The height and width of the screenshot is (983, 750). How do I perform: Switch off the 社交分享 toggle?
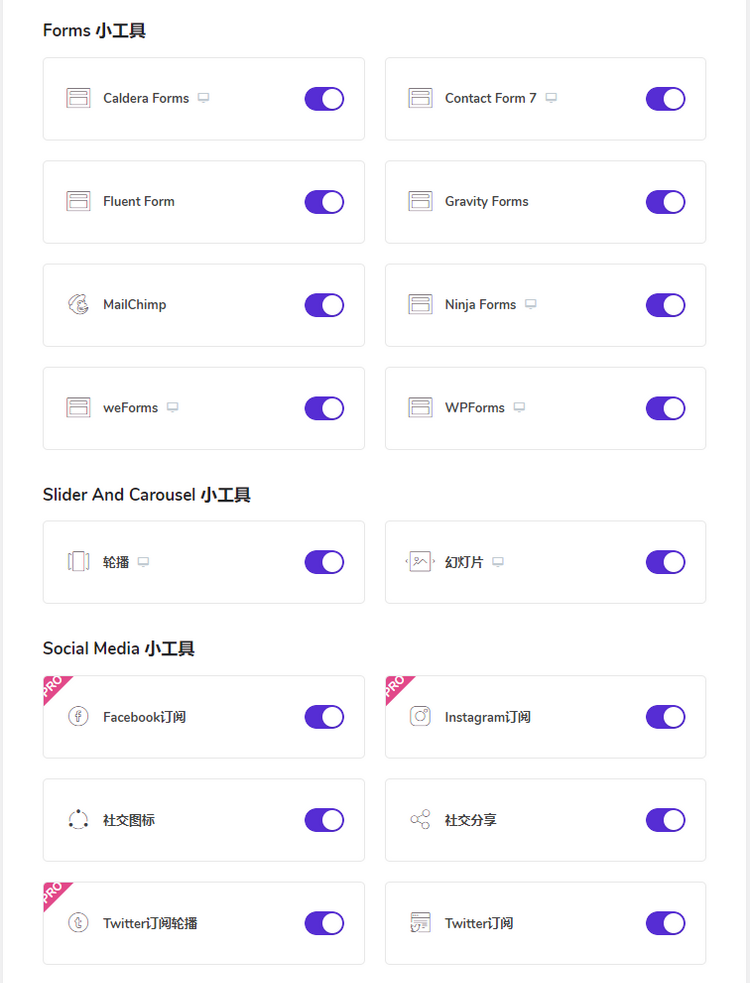coord(665,820)
